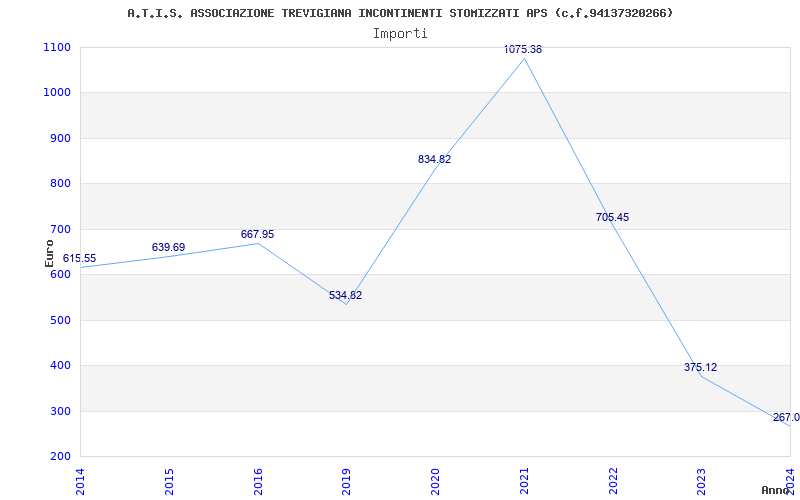Click the x-axis year 2014
800x500 pixels.
click(x=80, y=482)
